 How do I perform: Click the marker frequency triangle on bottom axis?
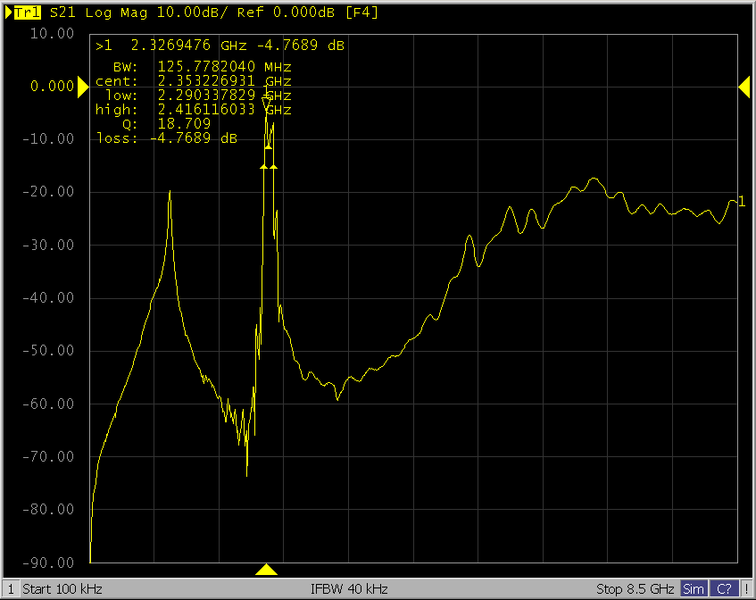click(266, 570)
